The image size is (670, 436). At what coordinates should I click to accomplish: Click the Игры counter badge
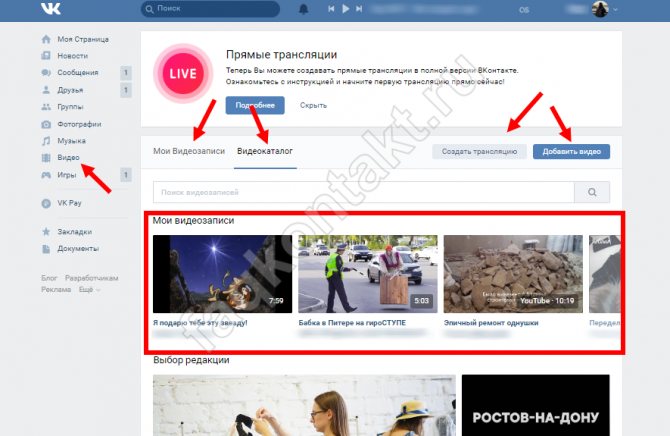126,175
